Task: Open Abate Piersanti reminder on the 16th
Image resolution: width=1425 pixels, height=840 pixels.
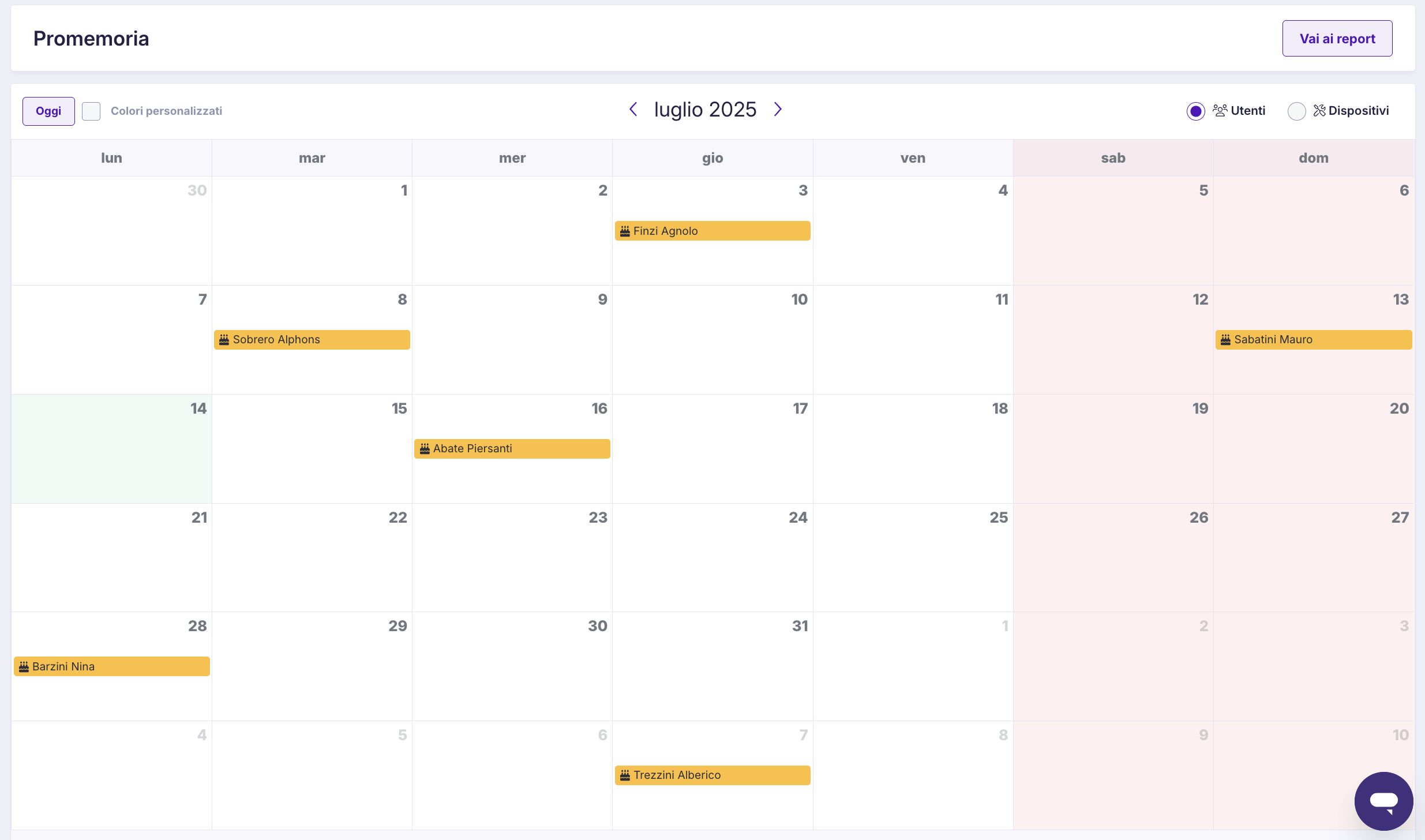Action: [x=512, y=449]
